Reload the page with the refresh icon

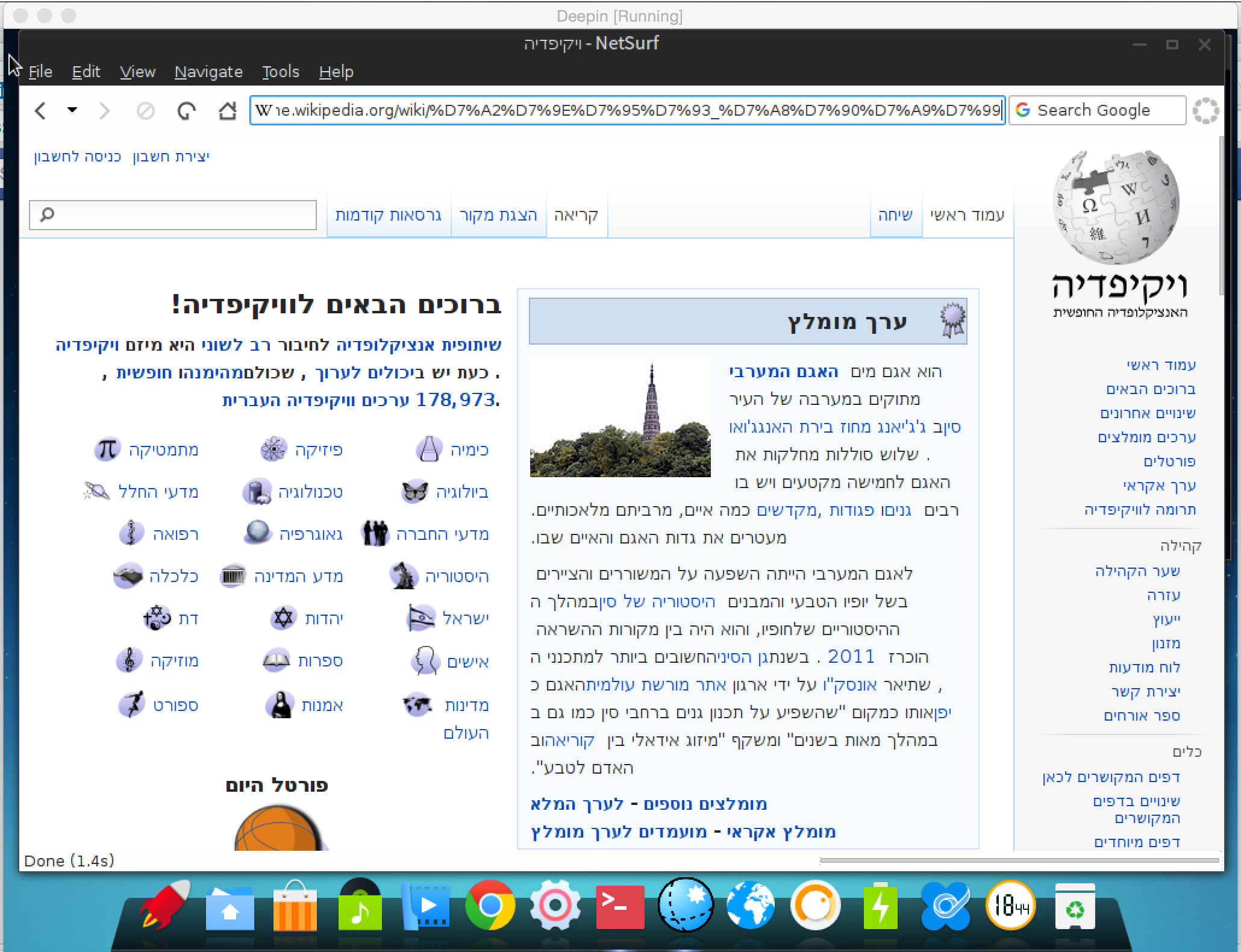187,111
